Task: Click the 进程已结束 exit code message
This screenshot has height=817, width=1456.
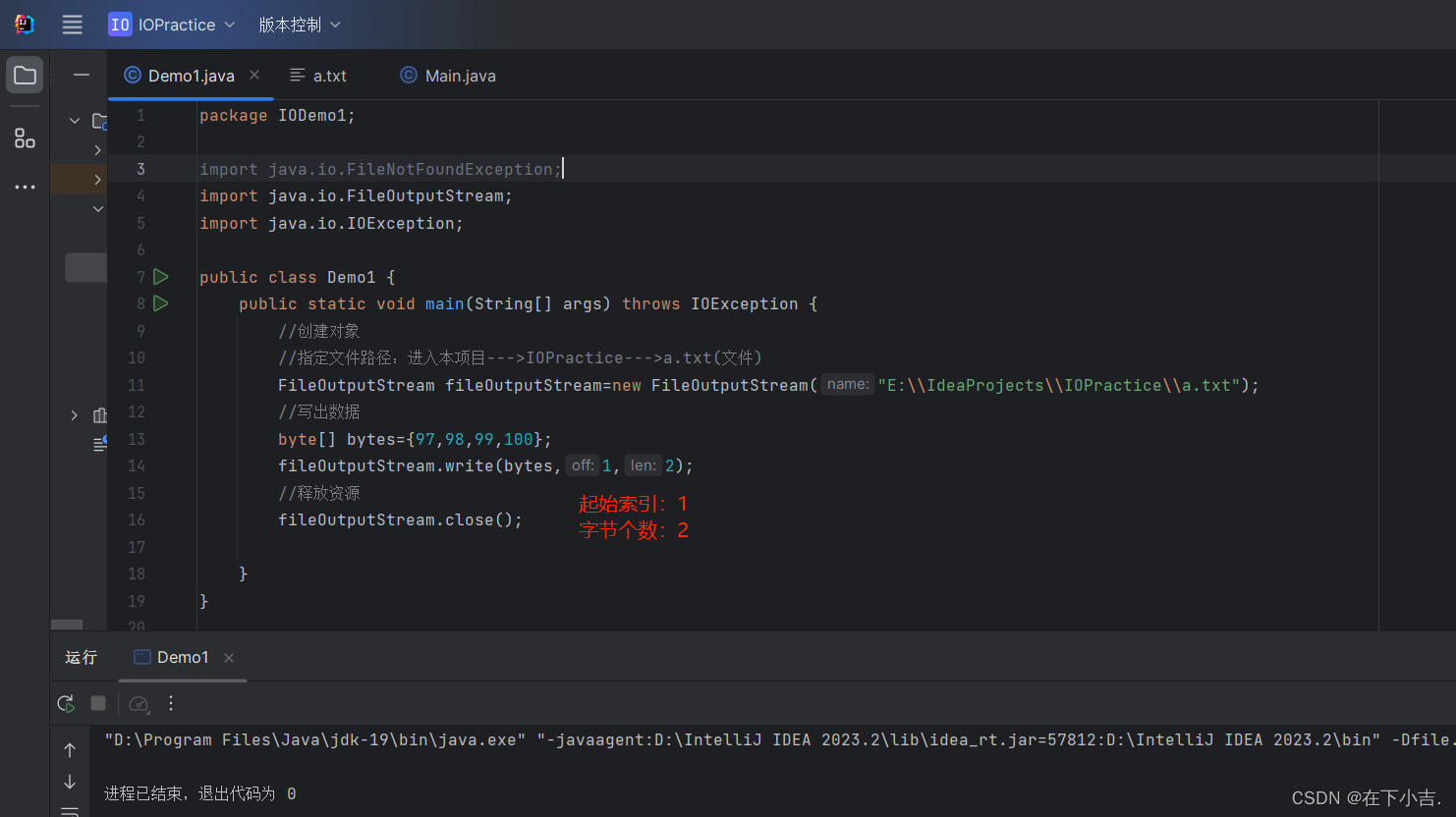Action: tap(200, 793)
